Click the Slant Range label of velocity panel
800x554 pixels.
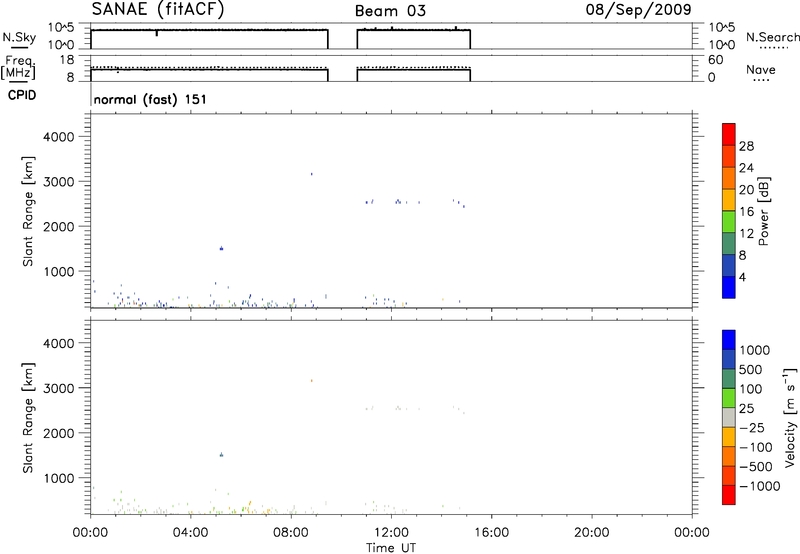(x=28, y=418)
